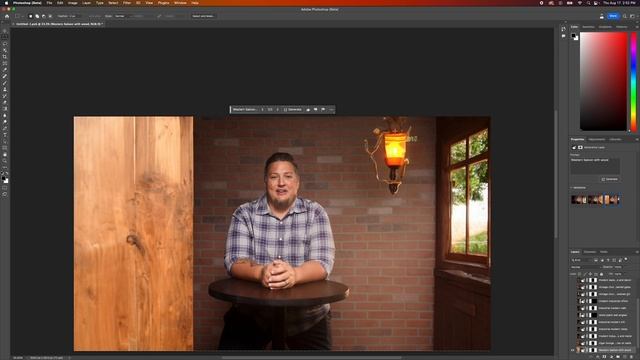
Task: Select the Horizontal Type tool
Action: 5,134
